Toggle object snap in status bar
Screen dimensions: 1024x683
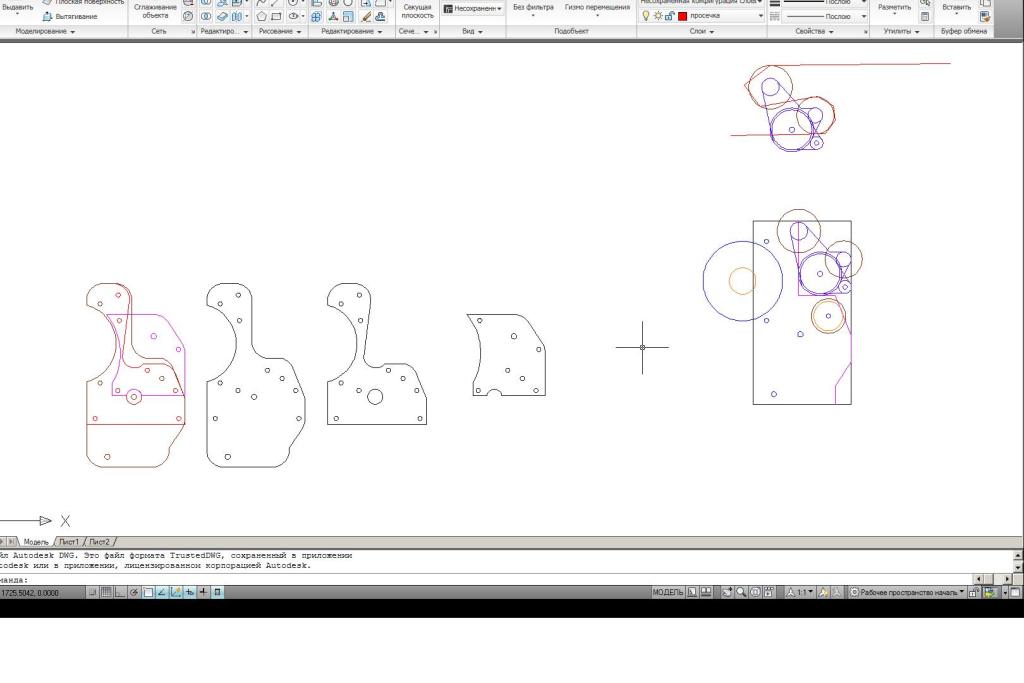pos(148,592)
